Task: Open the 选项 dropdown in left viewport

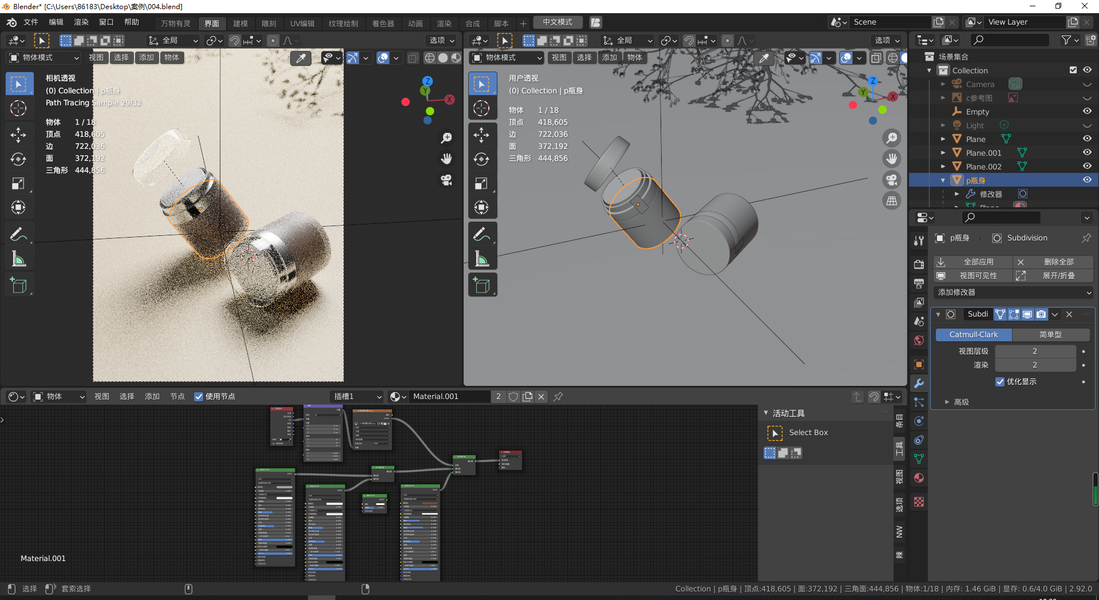Action: (441, 41)
